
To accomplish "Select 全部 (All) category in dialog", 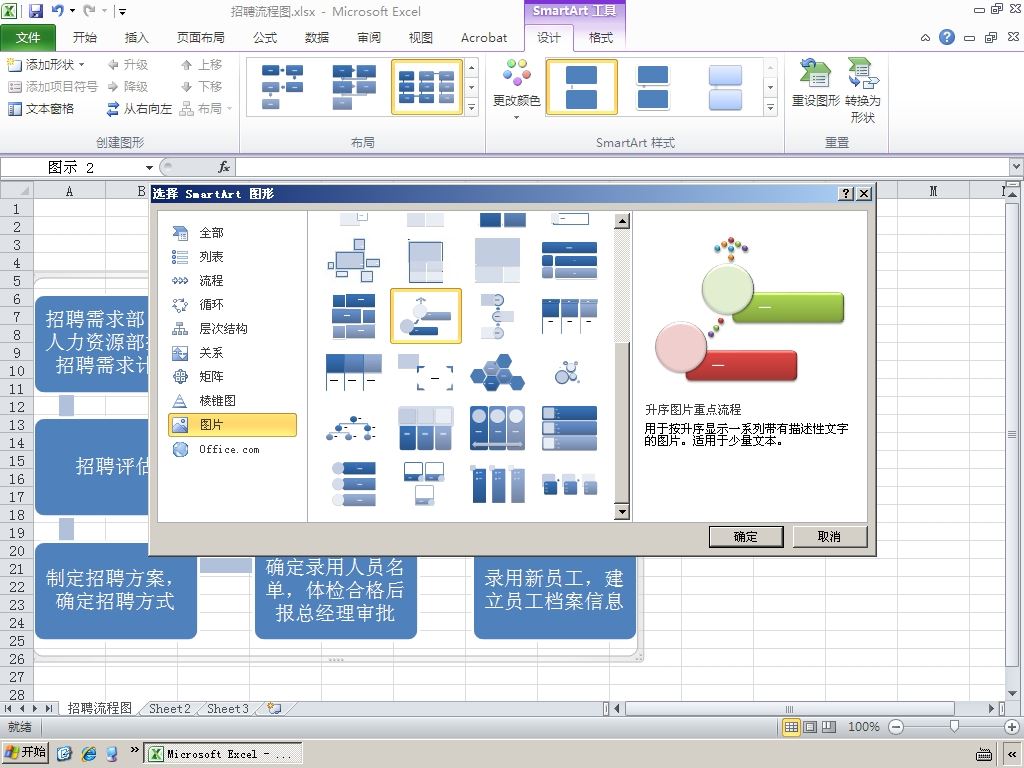I will pyautogui.click(x=232, y=232).
